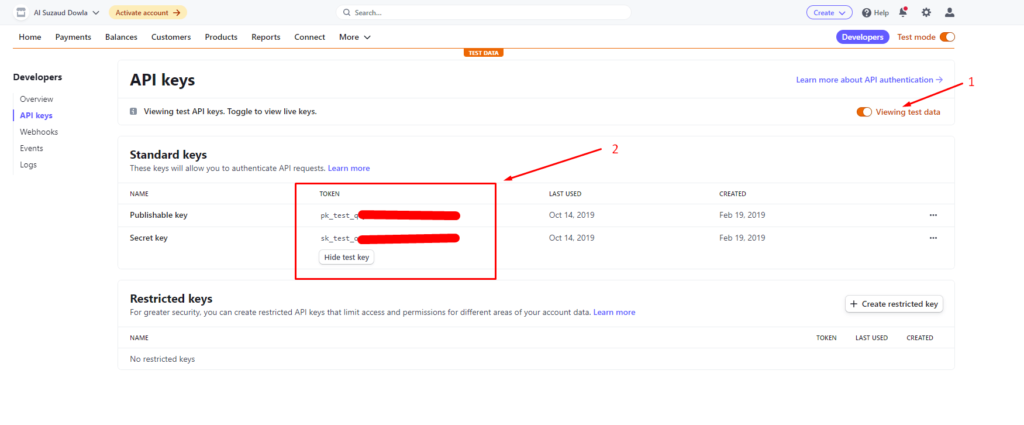Image resolution: width=1024 pixels, height=425 pixels.
Task: Click TOKEN header in Standard keys
Action: 329,194
